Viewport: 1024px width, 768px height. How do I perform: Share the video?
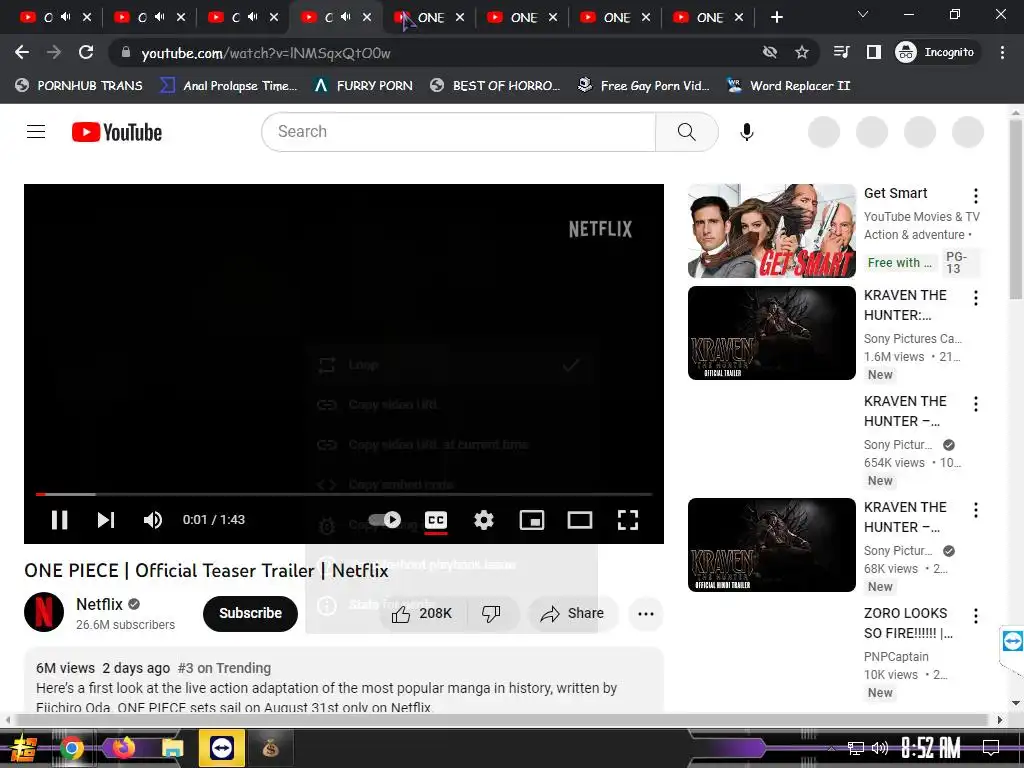point(572,613)
